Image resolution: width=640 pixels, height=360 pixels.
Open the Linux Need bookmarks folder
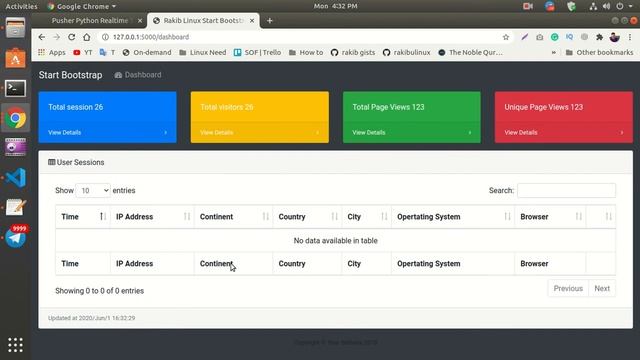coord(202,53)
